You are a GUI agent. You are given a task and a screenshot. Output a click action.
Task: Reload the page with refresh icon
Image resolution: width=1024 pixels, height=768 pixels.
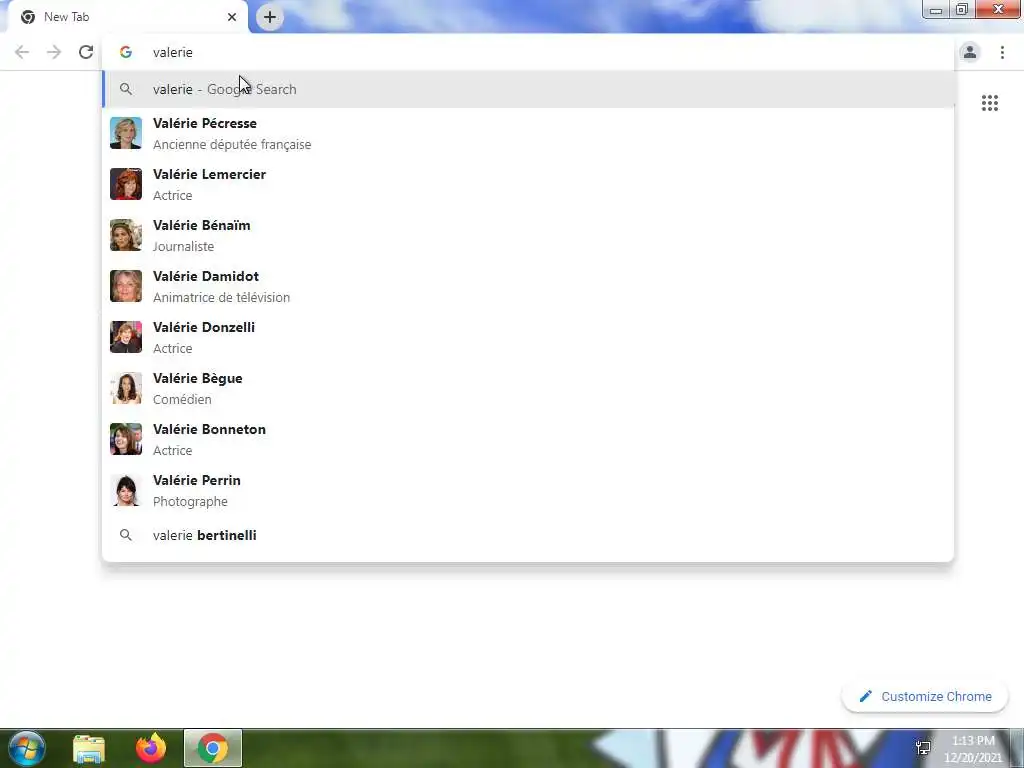pyautogui.click(x=86, y=52)
